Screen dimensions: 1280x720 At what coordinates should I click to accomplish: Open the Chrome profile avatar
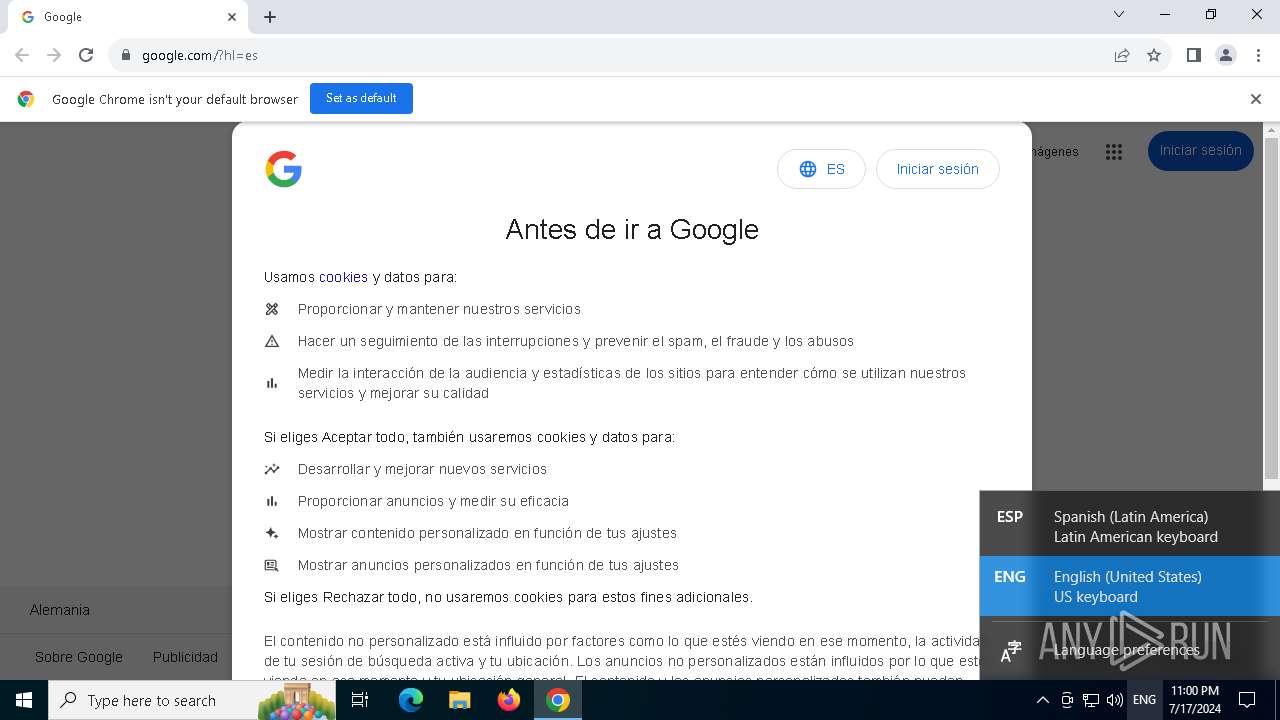(1226, 55)
